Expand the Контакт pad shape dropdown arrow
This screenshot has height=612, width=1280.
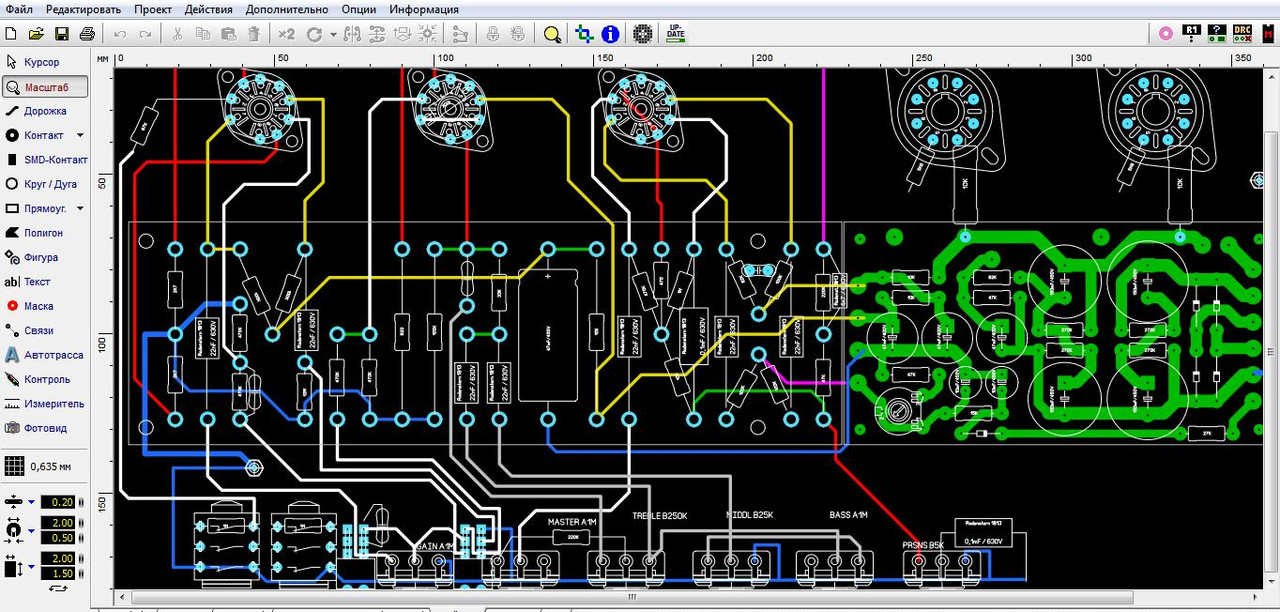(x=80, y=135)
